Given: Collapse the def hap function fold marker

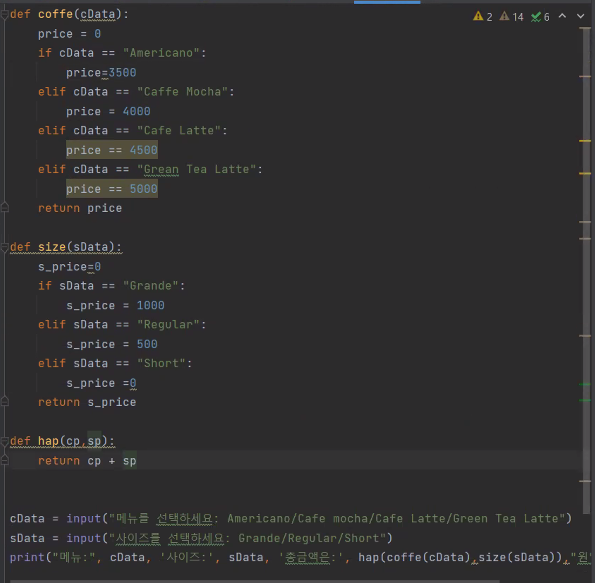Looking at the screenshot, I should pyautogui.click(x=5, y=442).
